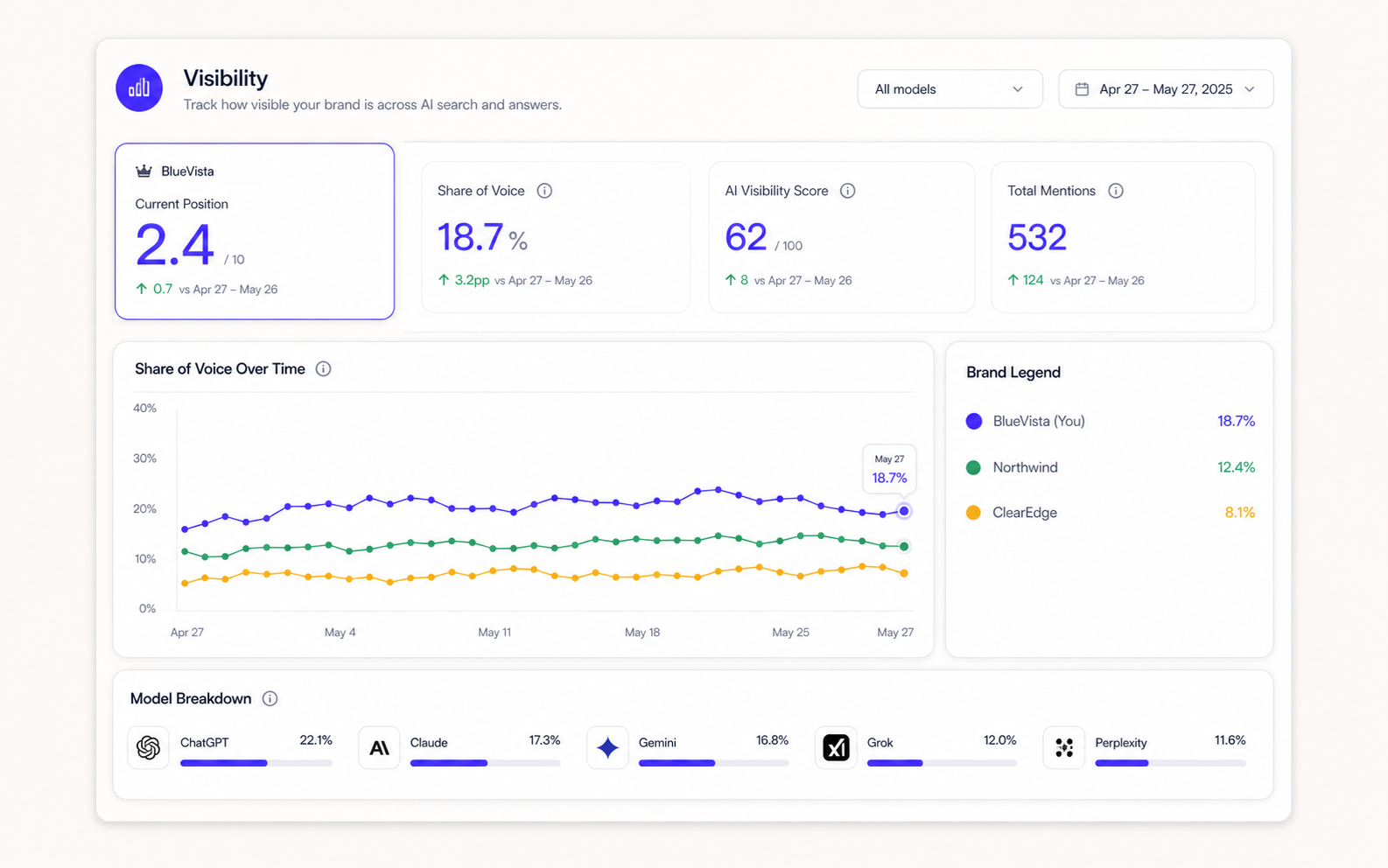
Task: Click the ChatGPT progress bar
Action: 256,763
